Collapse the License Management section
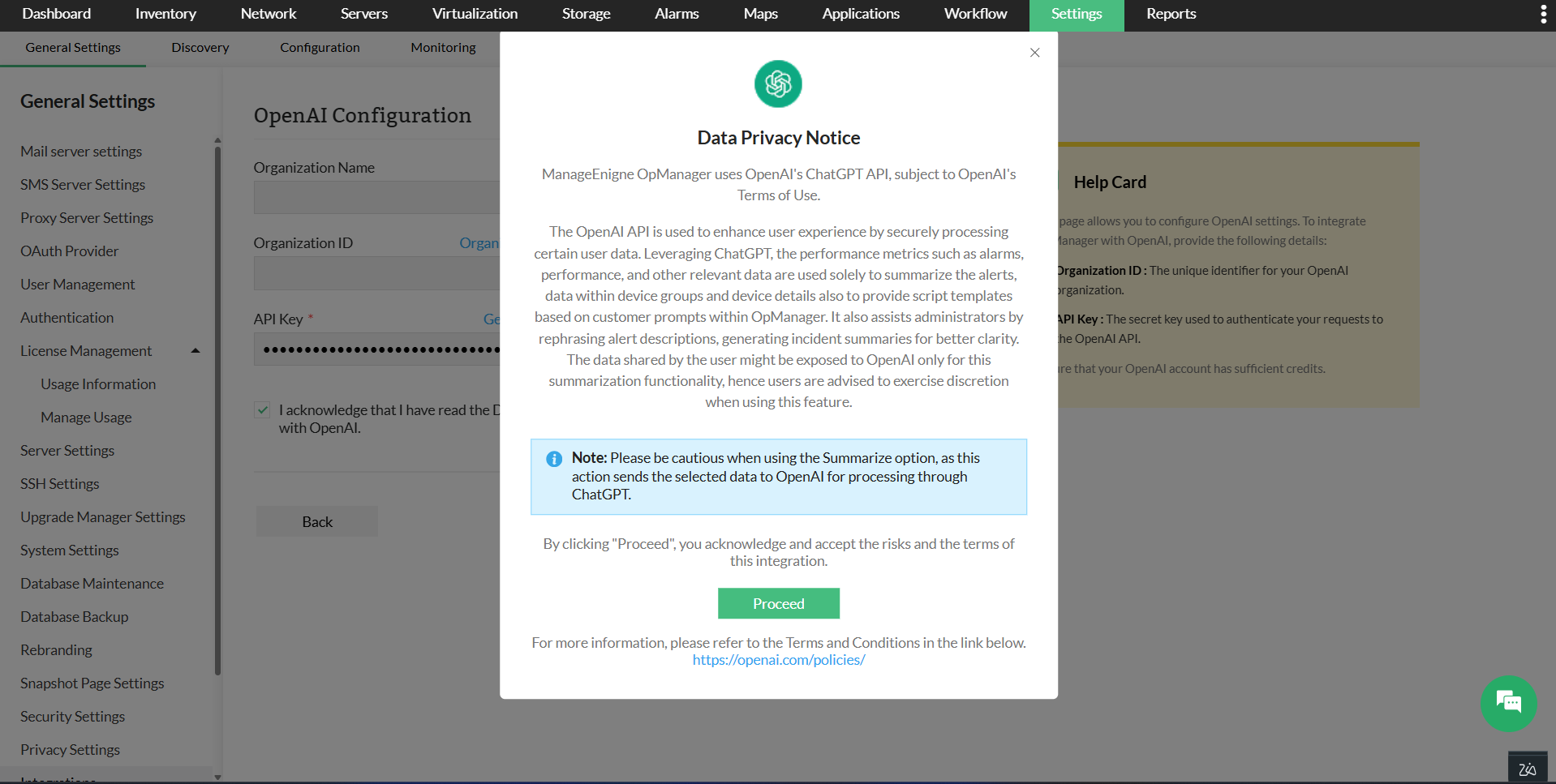The width and height of the screenshot is (1556, 784). [x=196, y=351]
